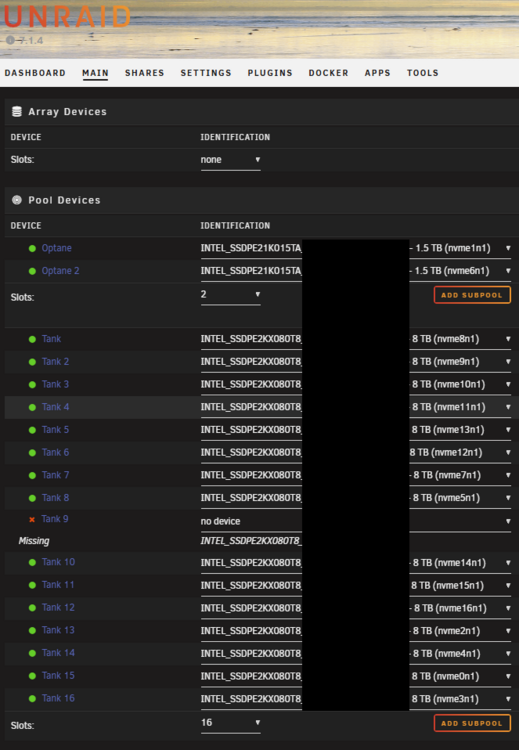The image size is (519, 750).
Task: Go to the Tools tab
Action: [x=422, y=73]
